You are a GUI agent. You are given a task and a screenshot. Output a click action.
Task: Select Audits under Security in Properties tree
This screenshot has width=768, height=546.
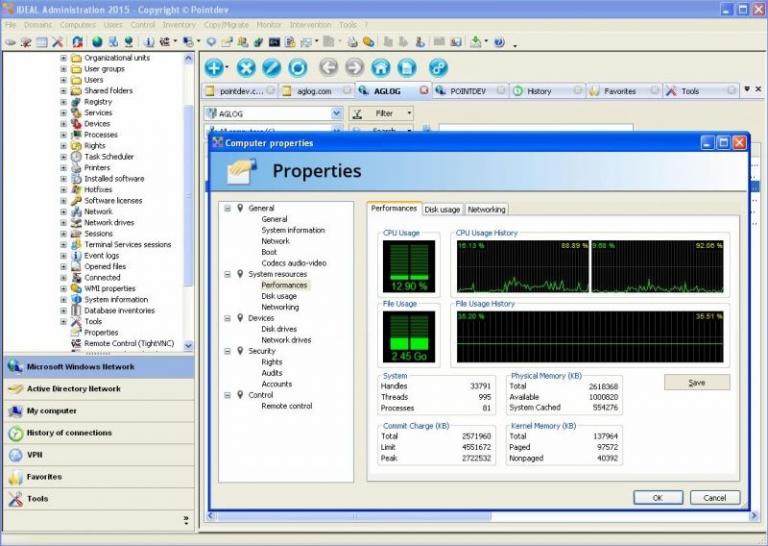click(272, 373)
